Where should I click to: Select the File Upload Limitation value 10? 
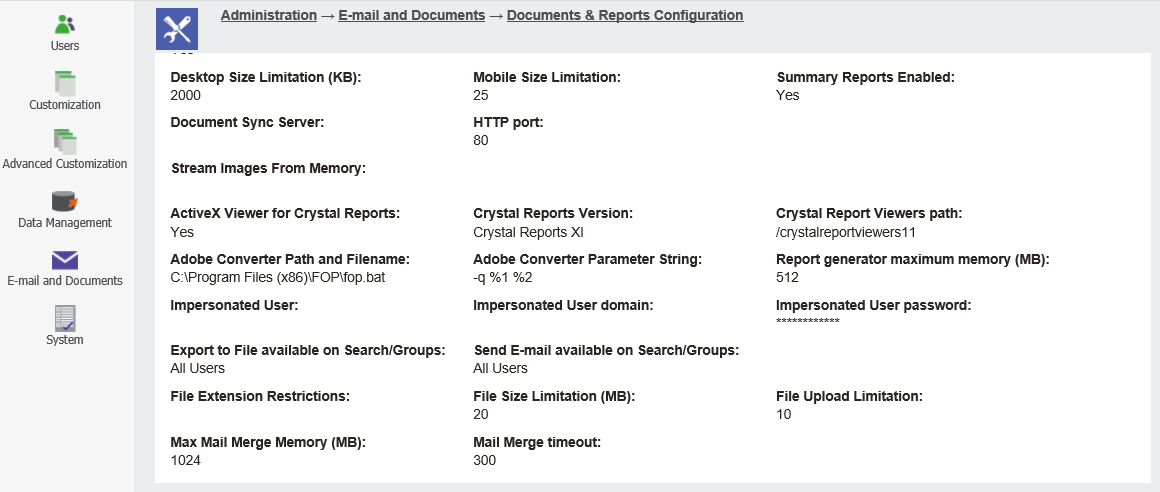tap(783, 415)
